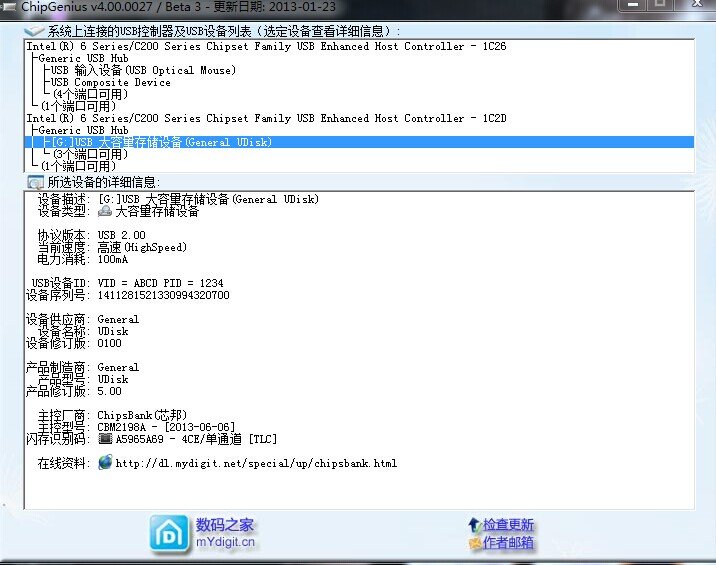Image resolution: width=716 pixels, height=565 pixels.
Task: Click the 检查更新 check update link
Action: pyautogui.click(x=508, y=524)
